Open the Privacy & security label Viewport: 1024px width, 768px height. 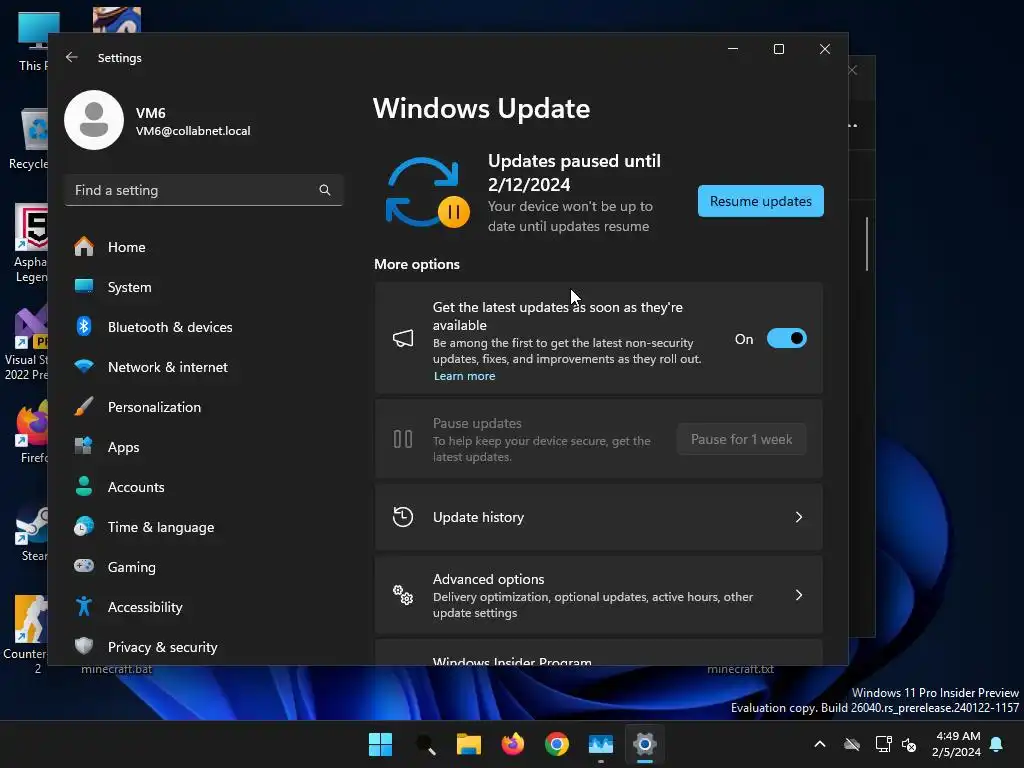163,647
